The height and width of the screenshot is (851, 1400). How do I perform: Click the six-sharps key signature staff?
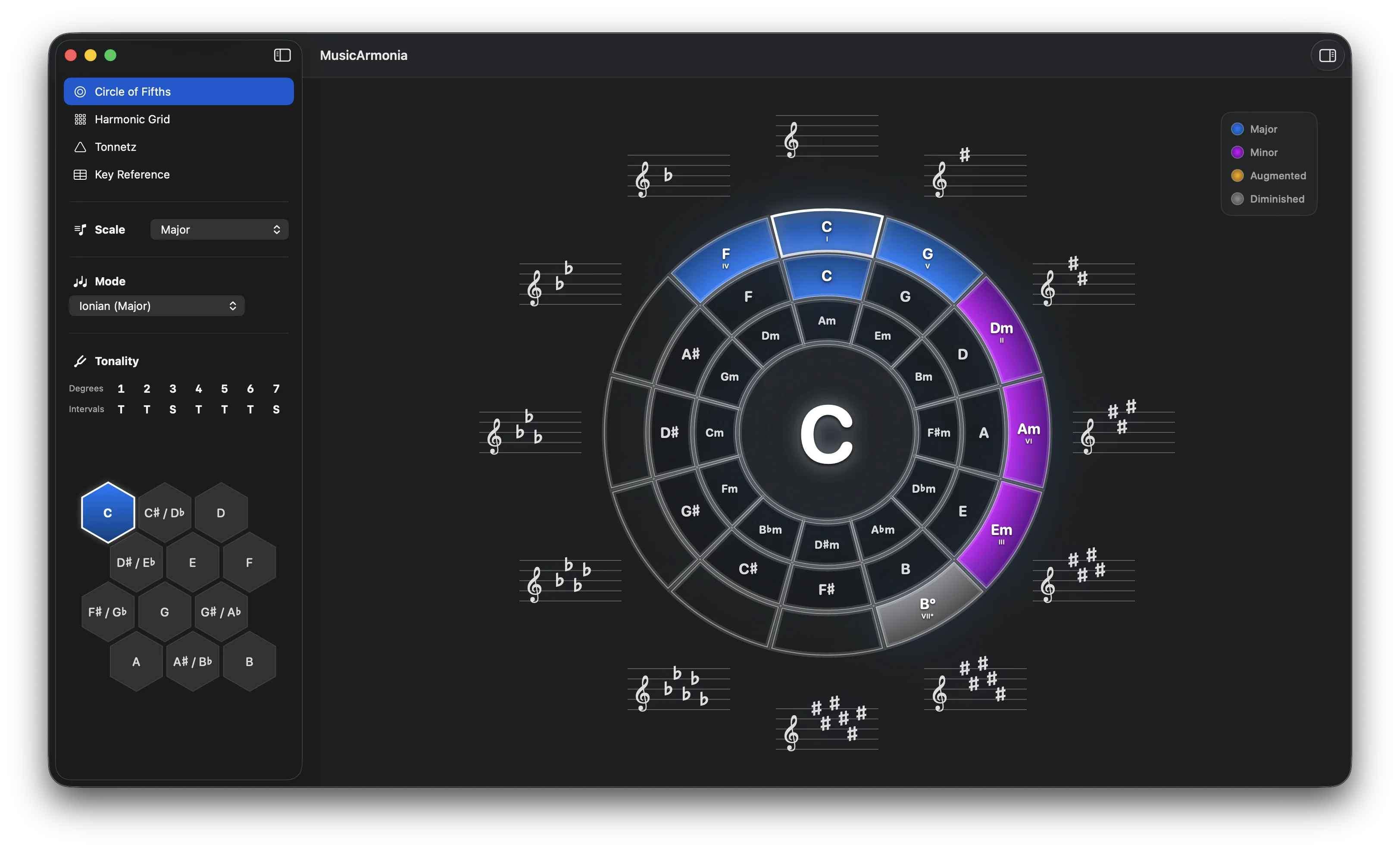tap(827, 724)
